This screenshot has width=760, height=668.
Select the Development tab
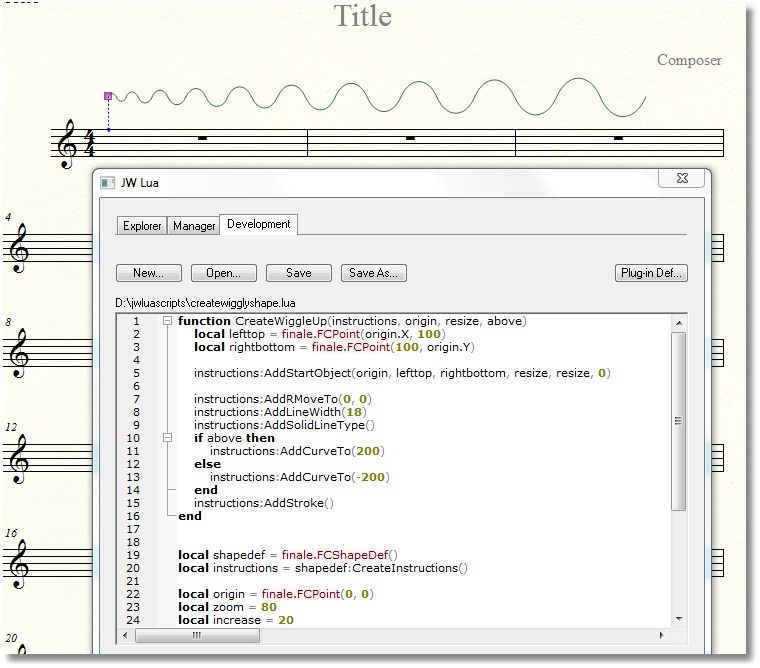click(x=259, y=224)
